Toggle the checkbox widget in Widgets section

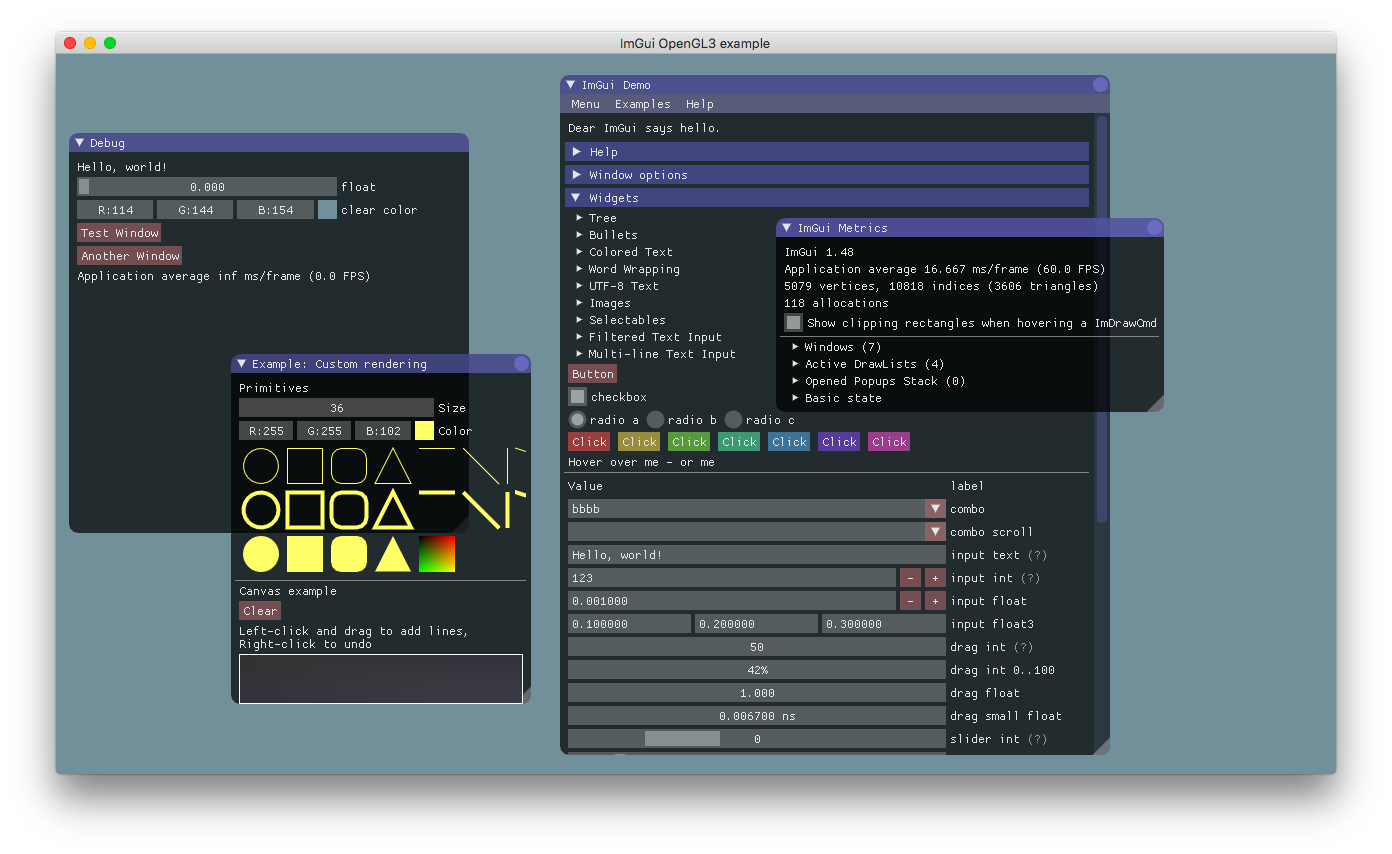[577, 396]
